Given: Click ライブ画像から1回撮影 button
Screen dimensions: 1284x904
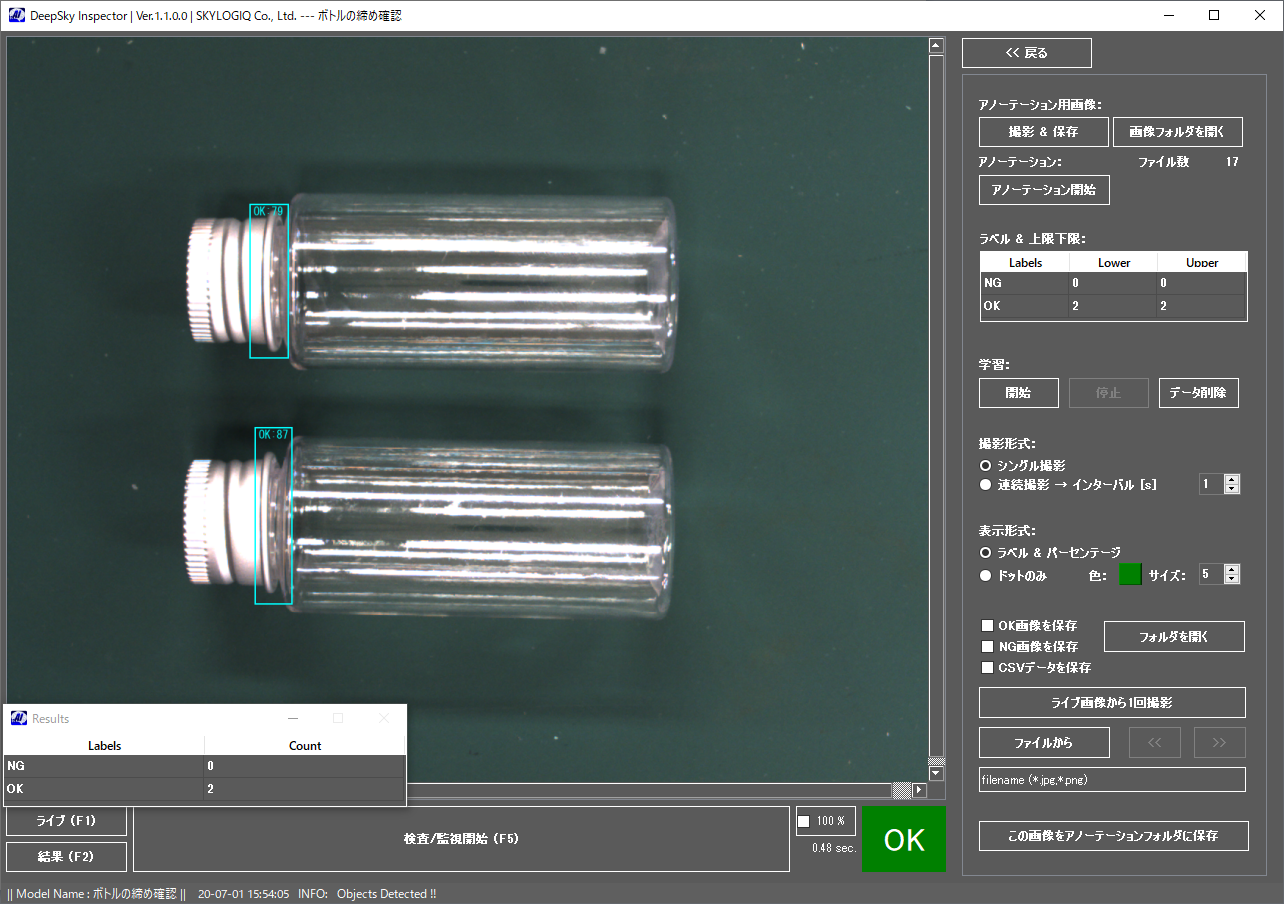Looking at the screenshot, I should (1112, 702).
